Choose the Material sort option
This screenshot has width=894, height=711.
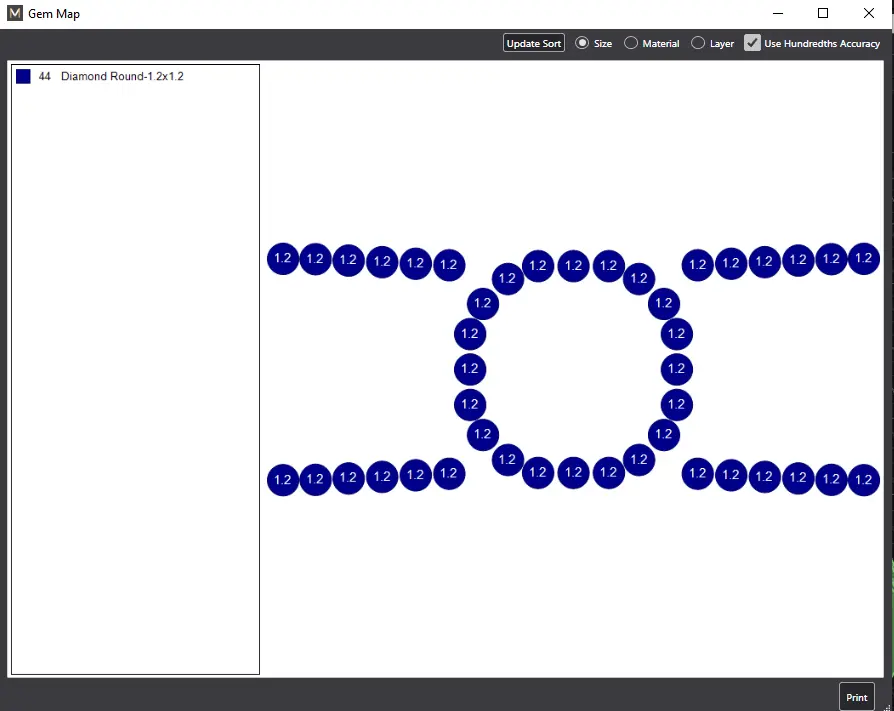631,43
